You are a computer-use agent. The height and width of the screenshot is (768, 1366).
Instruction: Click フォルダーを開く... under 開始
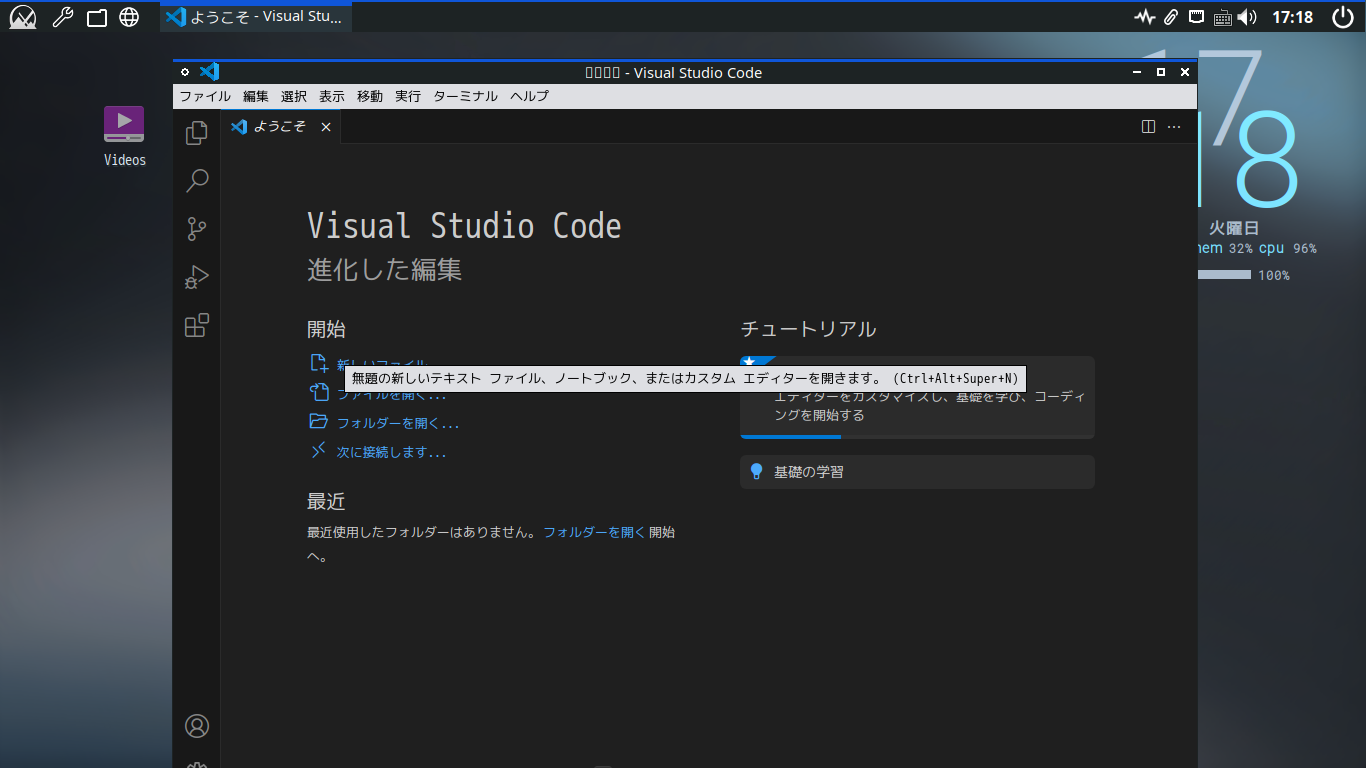398,423
